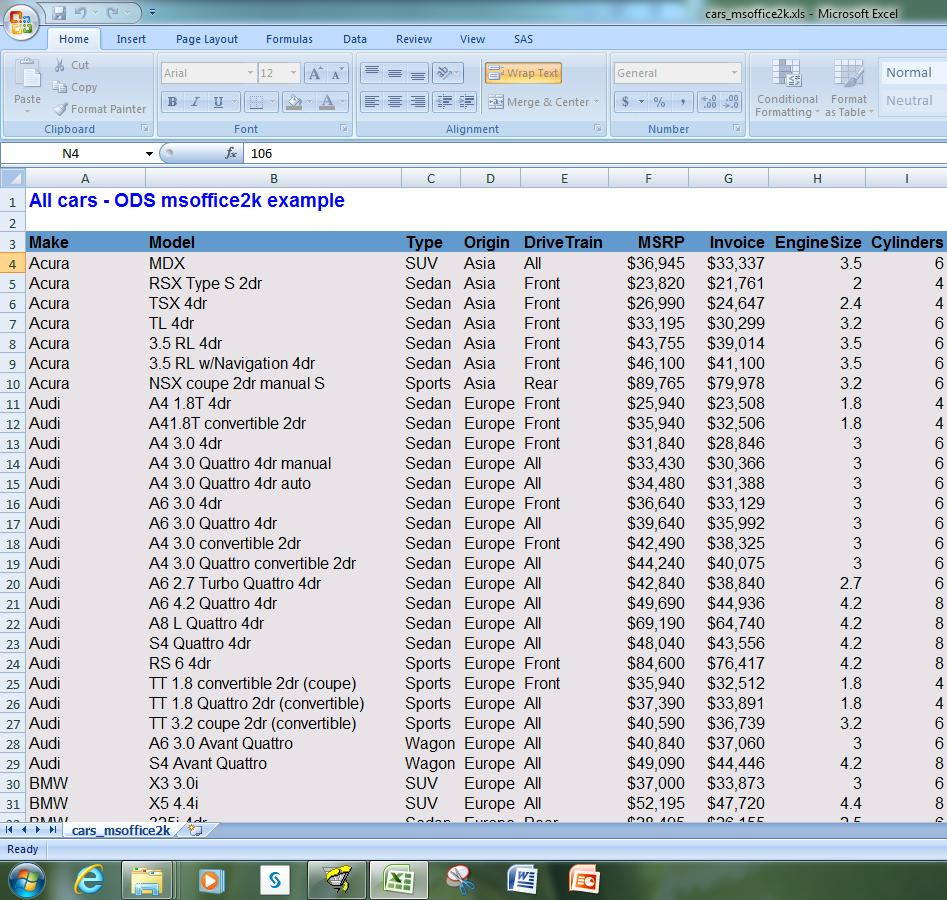Apply the Normal cell style
Screen dimensions: 947x900
click(x=908, y=72)
